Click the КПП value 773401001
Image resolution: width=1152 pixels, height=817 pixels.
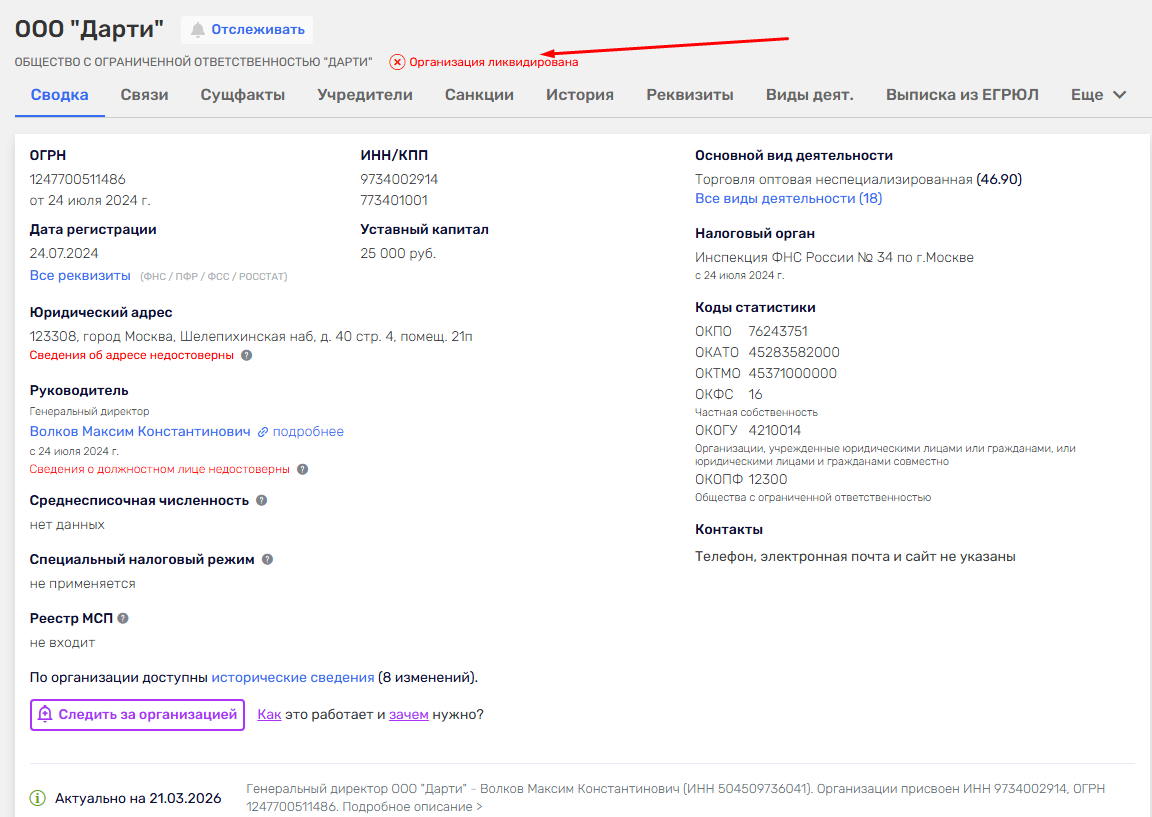pos(394,201)
